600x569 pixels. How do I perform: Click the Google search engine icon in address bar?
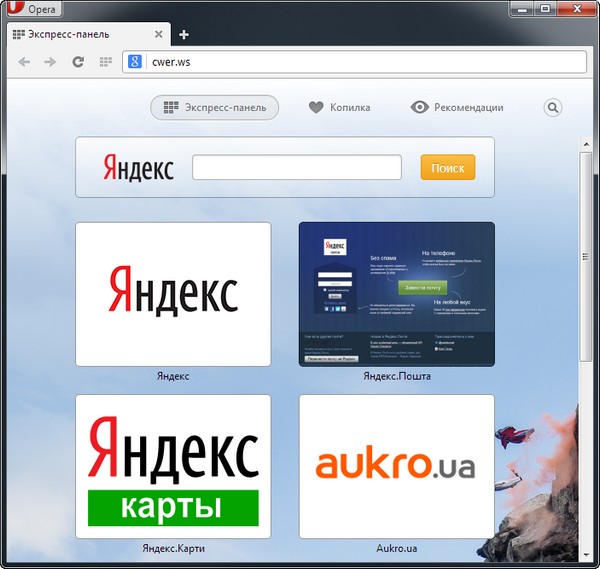pyautogui.click(x=134, y=62)
